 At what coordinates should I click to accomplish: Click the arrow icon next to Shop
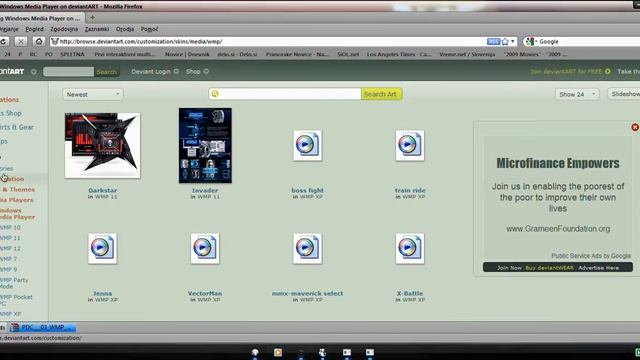coord(206,71)
